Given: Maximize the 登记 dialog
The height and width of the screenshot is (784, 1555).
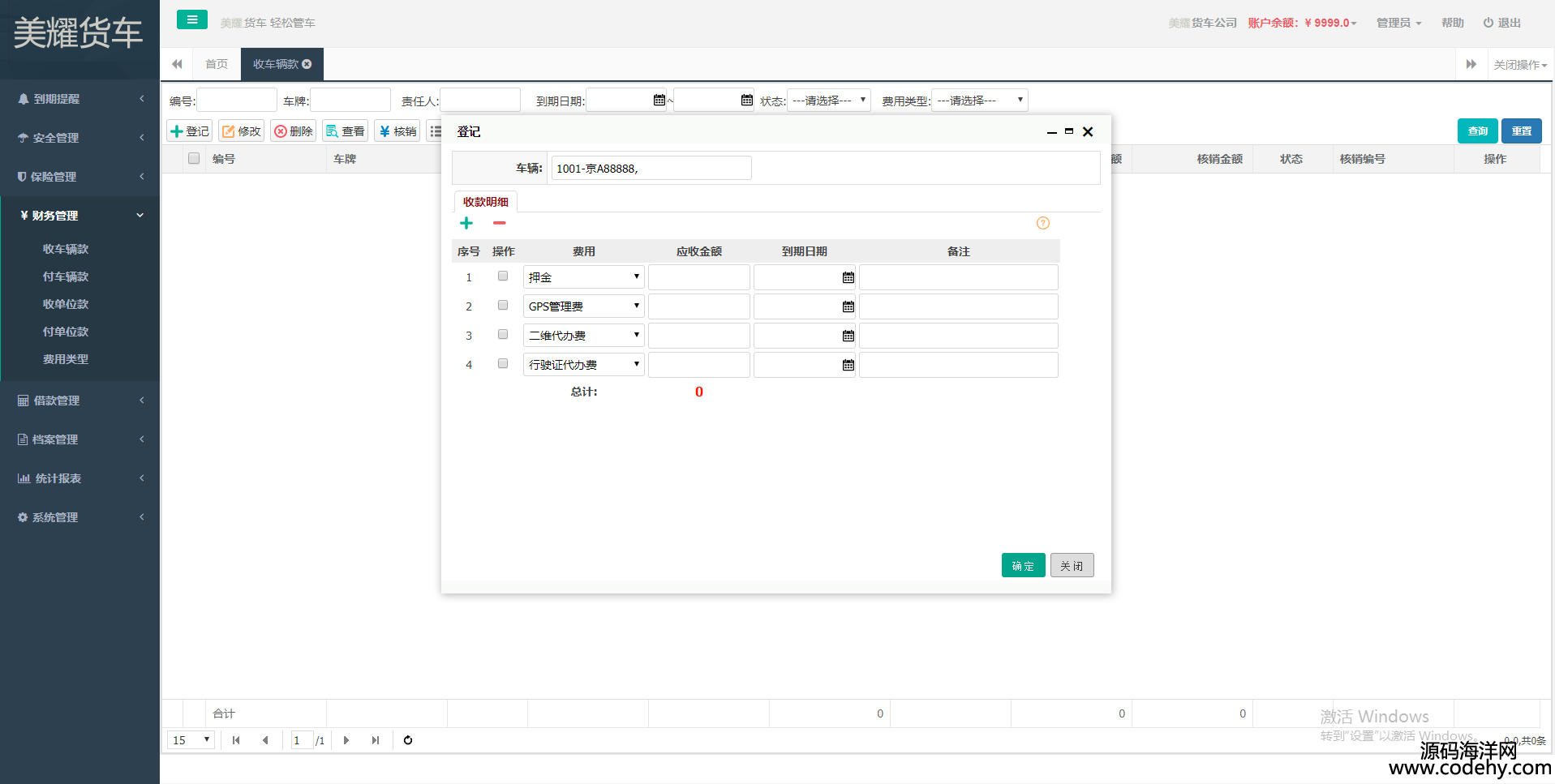Looking at the screenshot, I should tap(1069, 131).
